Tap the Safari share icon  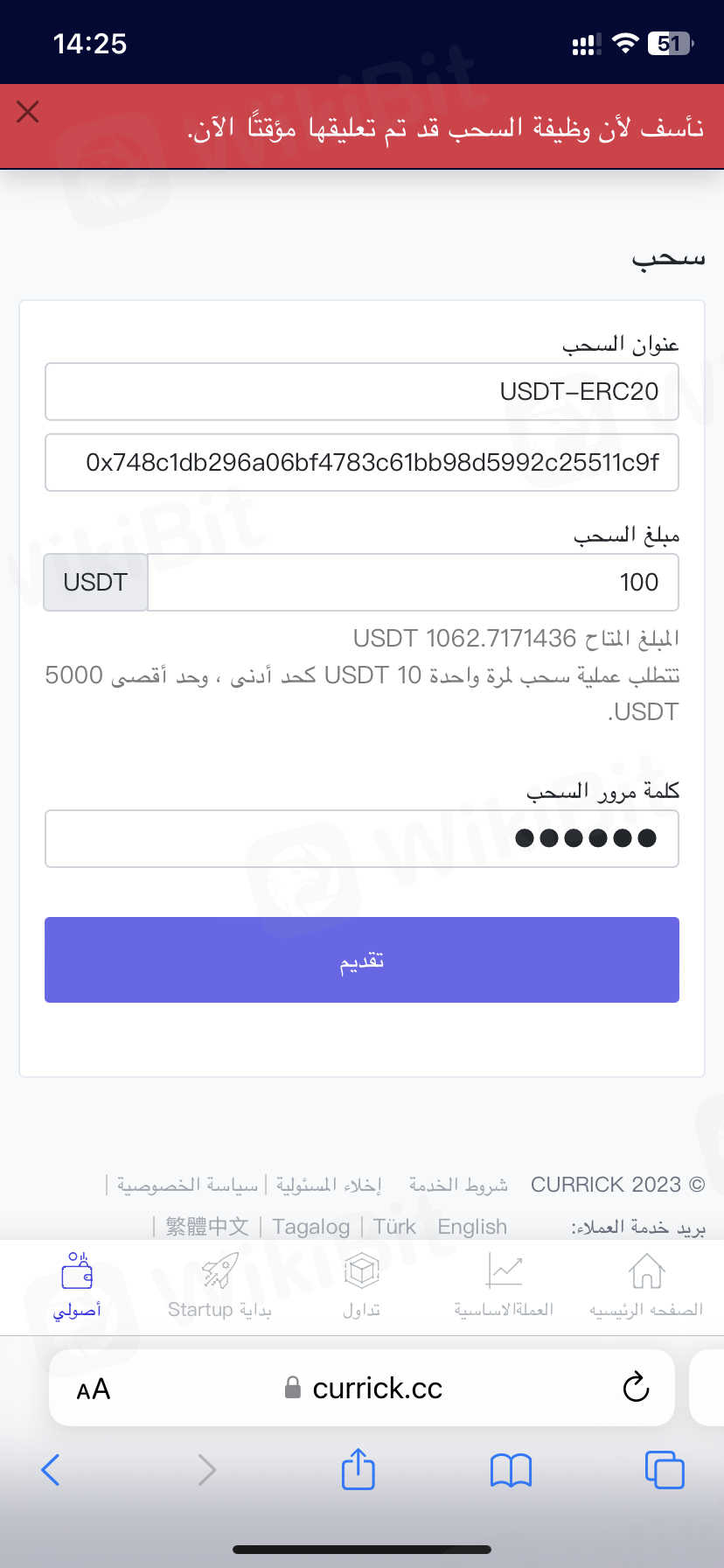coord(358,1469)
